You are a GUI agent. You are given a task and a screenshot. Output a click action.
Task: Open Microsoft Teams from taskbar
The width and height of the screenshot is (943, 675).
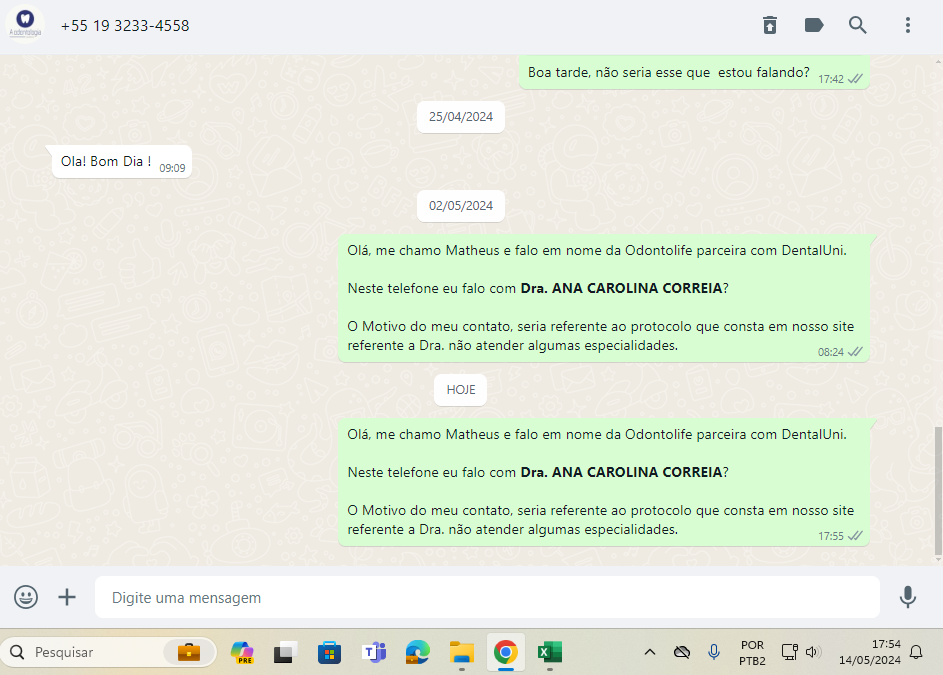(x=373, y=652)
